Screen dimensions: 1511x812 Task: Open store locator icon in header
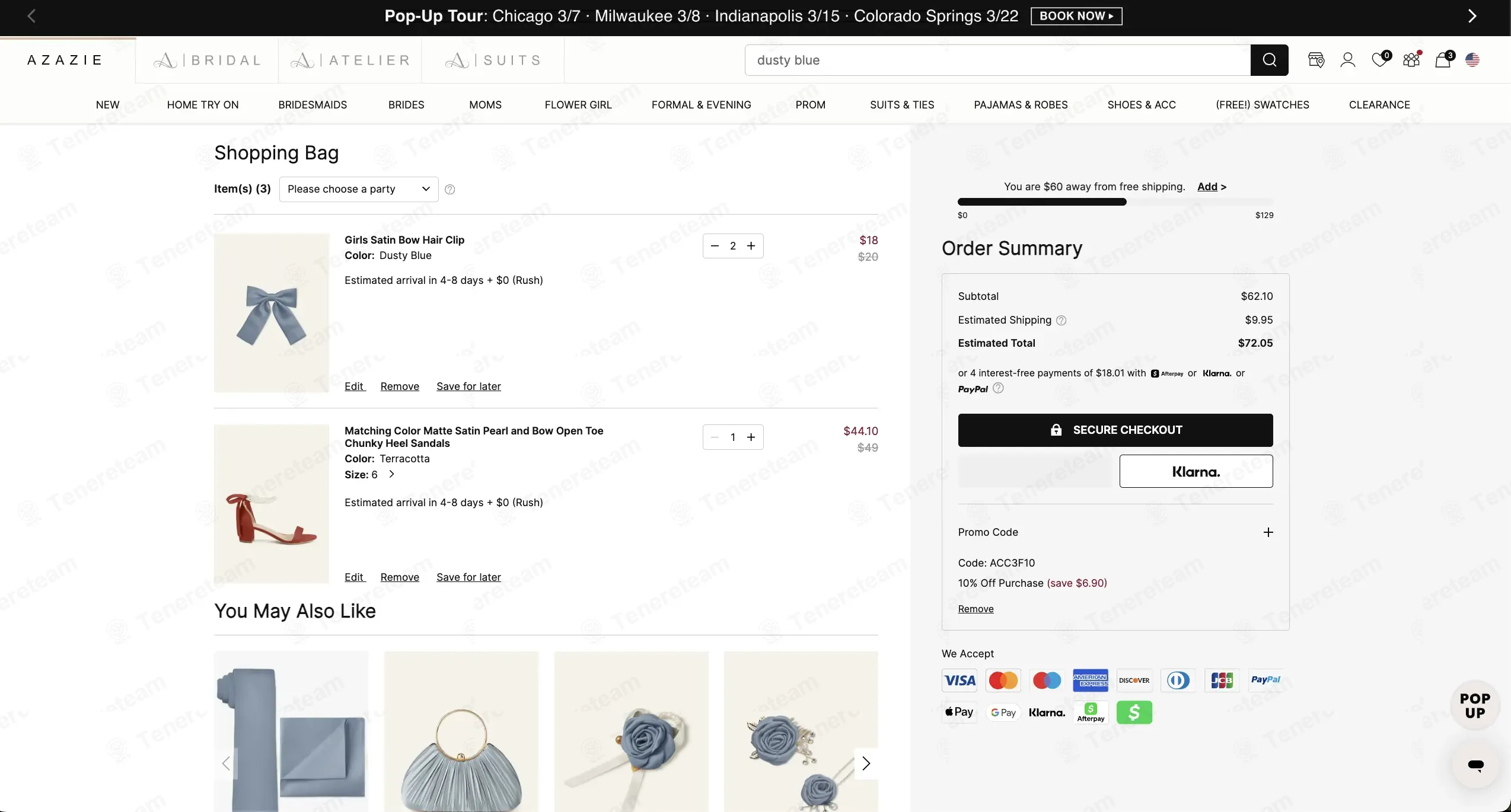pos(1316,60)
